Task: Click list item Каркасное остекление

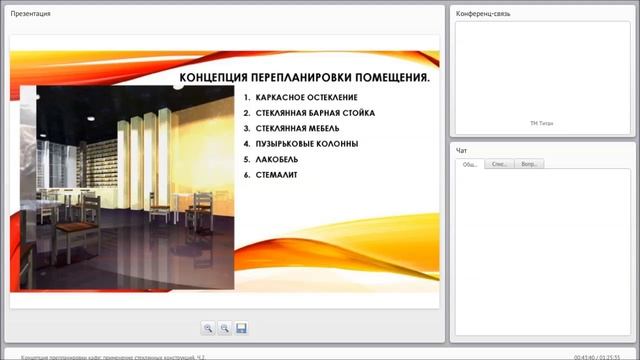Action: (306, 98)
